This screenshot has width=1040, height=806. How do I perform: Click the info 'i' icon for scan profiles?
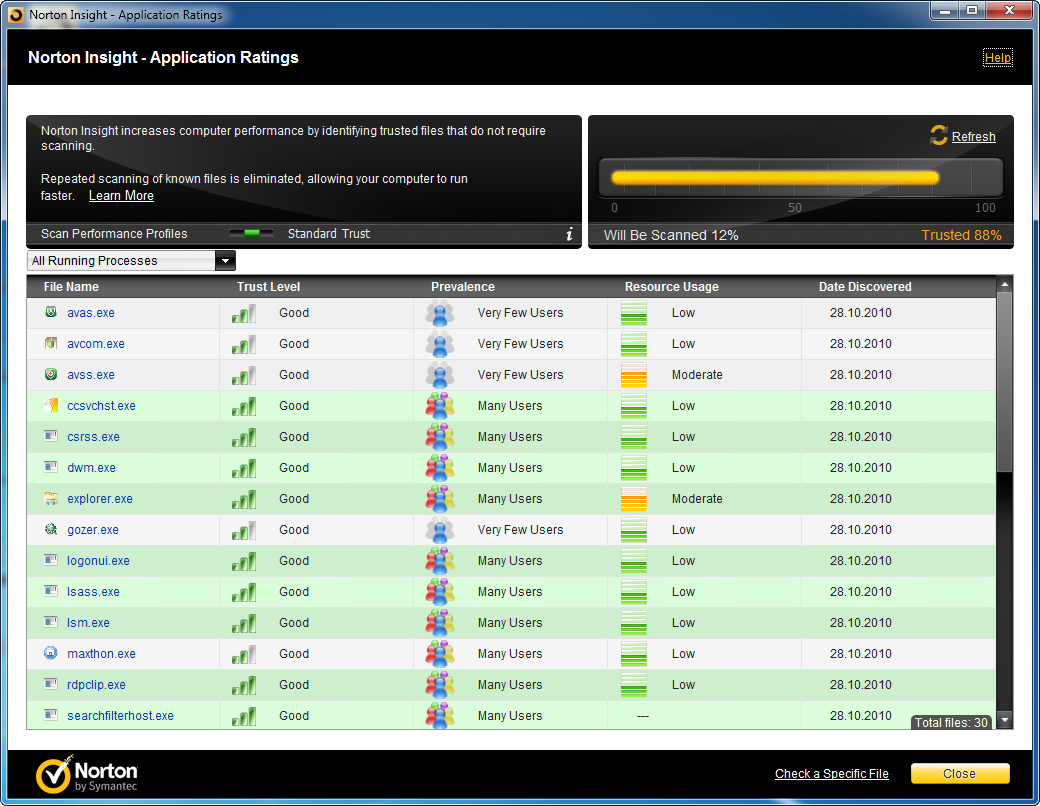point(569,234)
